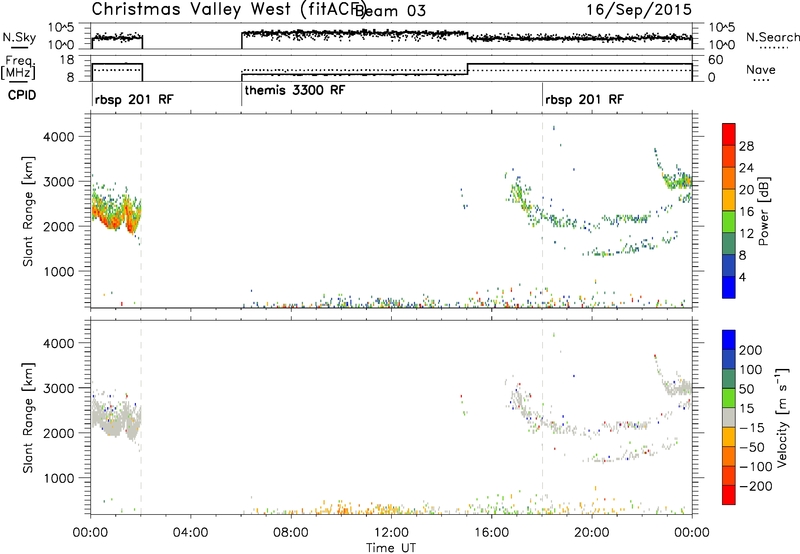This screenshot has width=800, height=554.
Task: Click the "Beam 03" label in the title
Action: click(391, 11)
